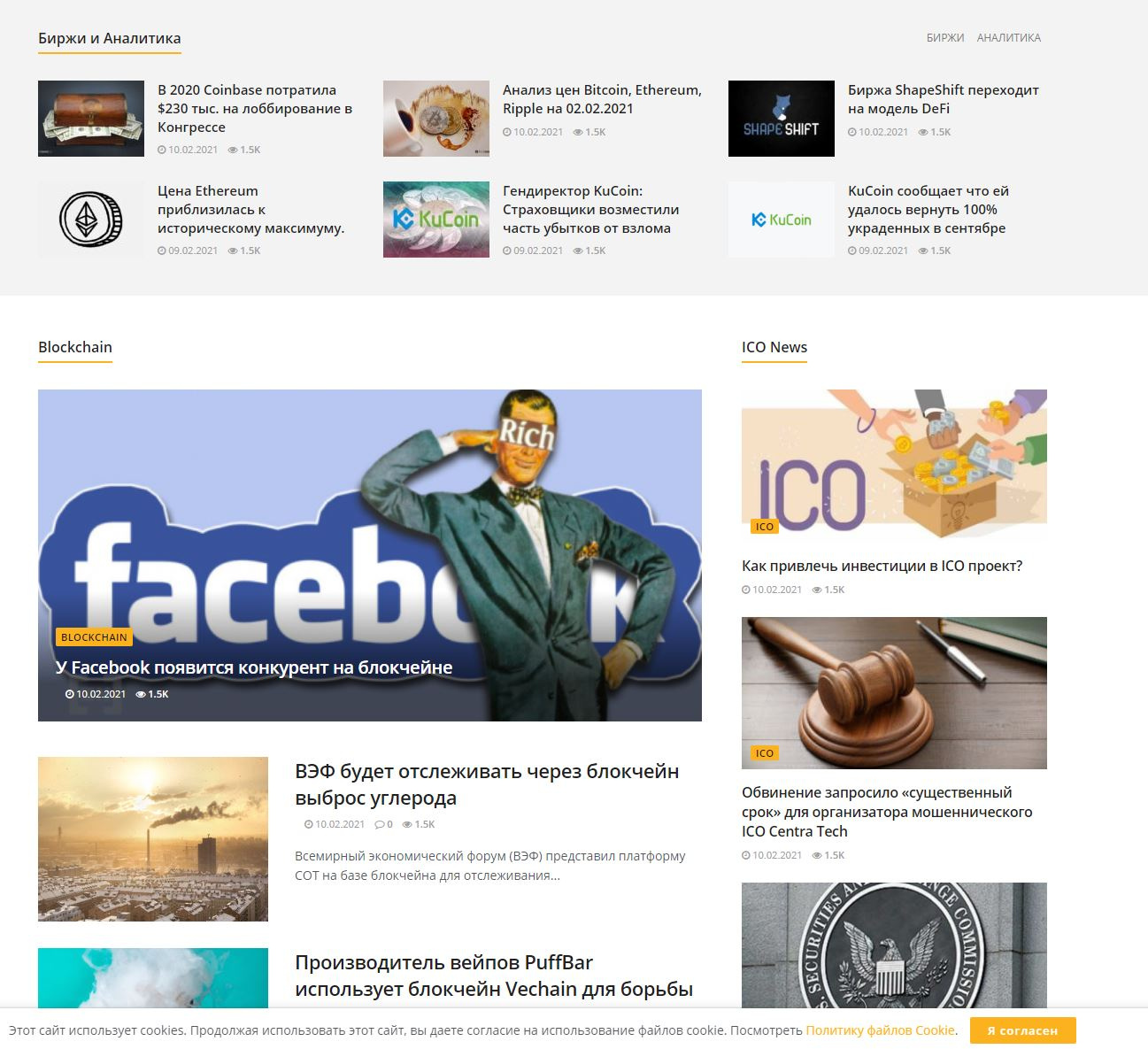This screenshot has width=1148, height=1049.
Task: Open 'У Facebook появится конкурент на блокчейне' headline
Action: pos(254,667)
